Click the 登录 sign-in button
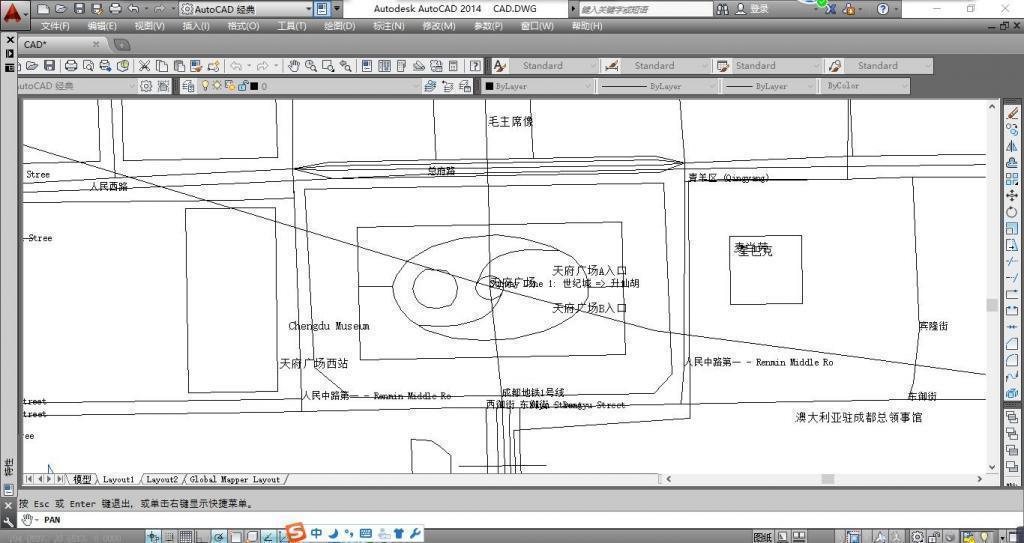Screen dimensions: 1024x543 752,9
